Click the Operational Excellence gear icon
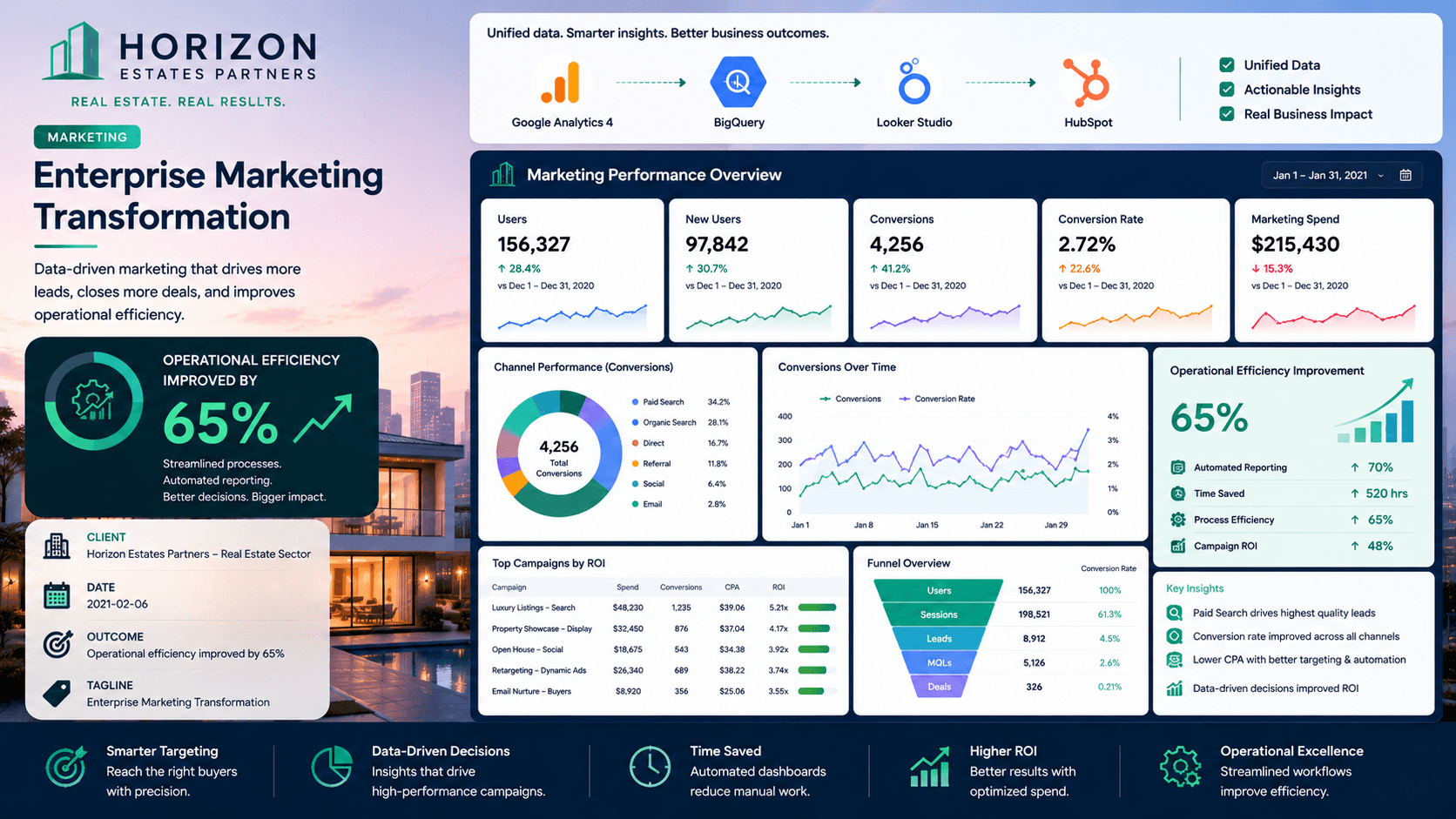This screenshot has width=1456, height=819. (x=1181, y=767)
